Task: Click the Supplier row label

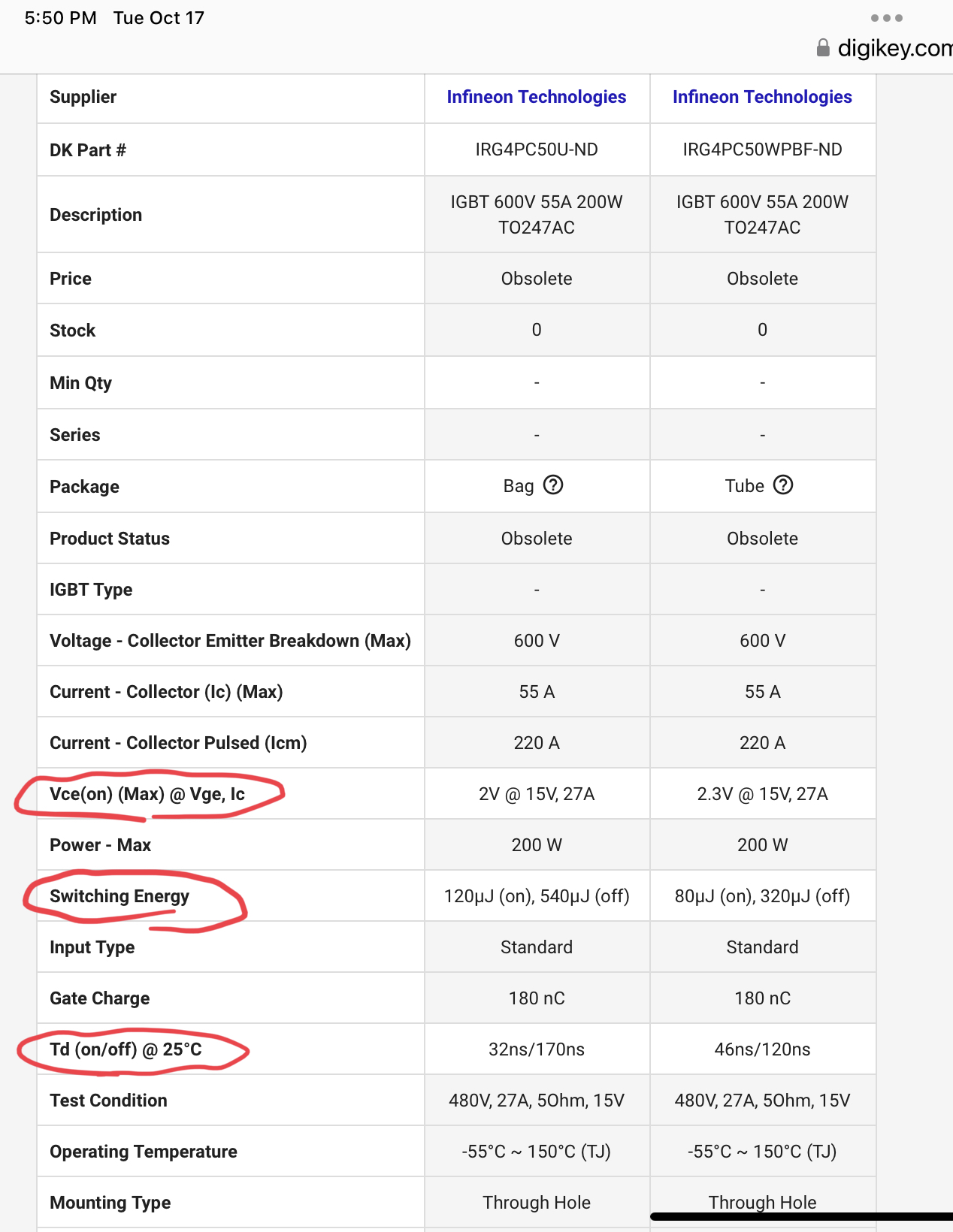Action: coord(83,97)
